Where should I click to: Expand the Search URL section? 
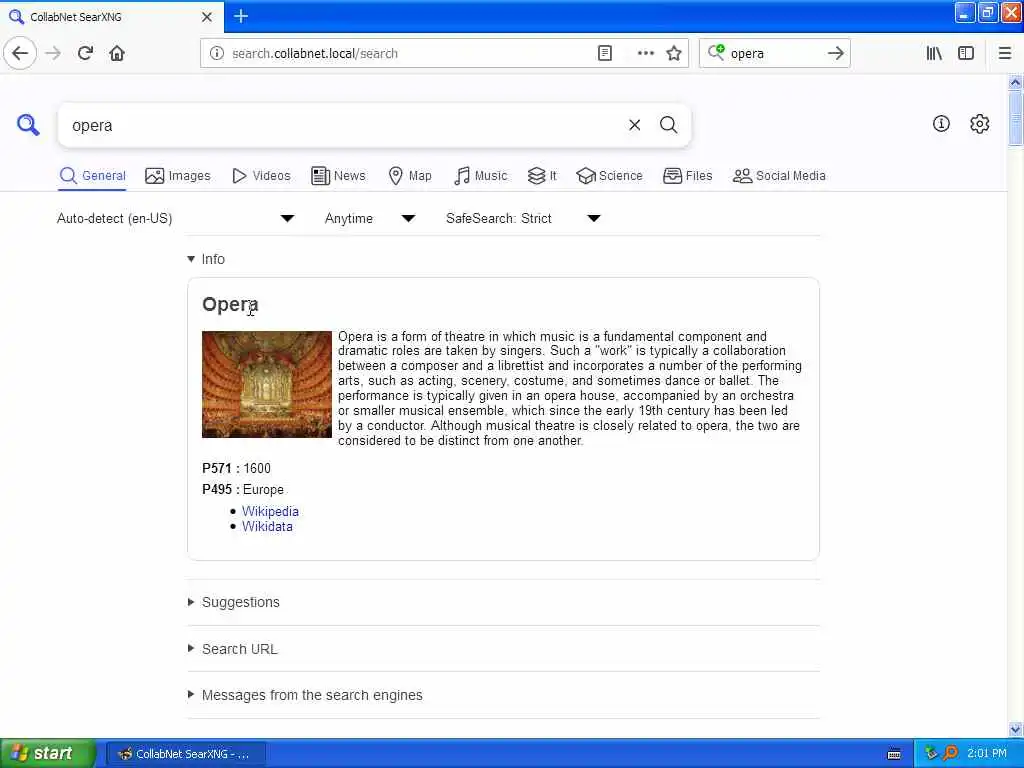click(x=232, y=649)
